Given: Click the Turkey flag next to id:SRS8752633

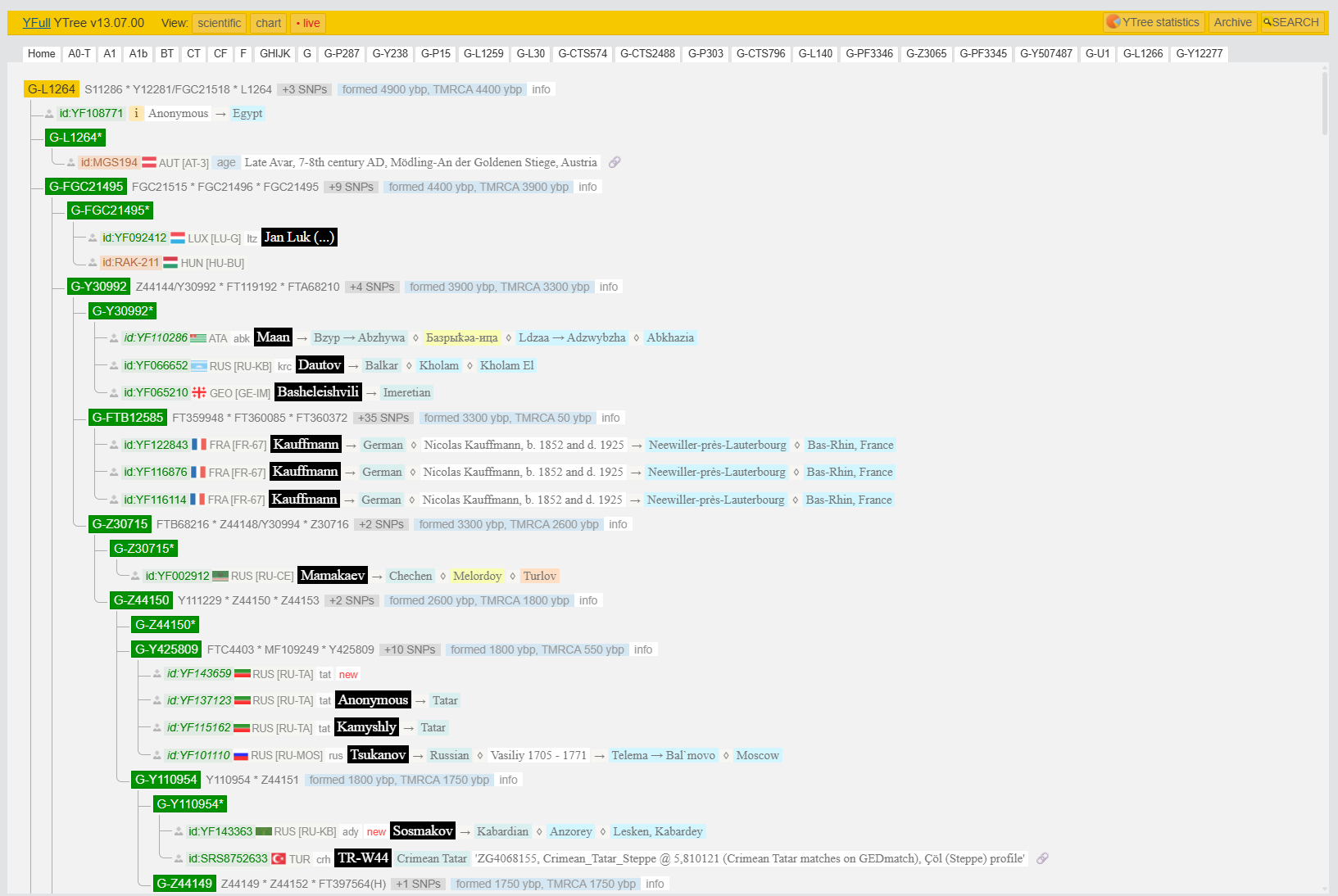Looking at the screenshot, I should [x=279, y=859].
